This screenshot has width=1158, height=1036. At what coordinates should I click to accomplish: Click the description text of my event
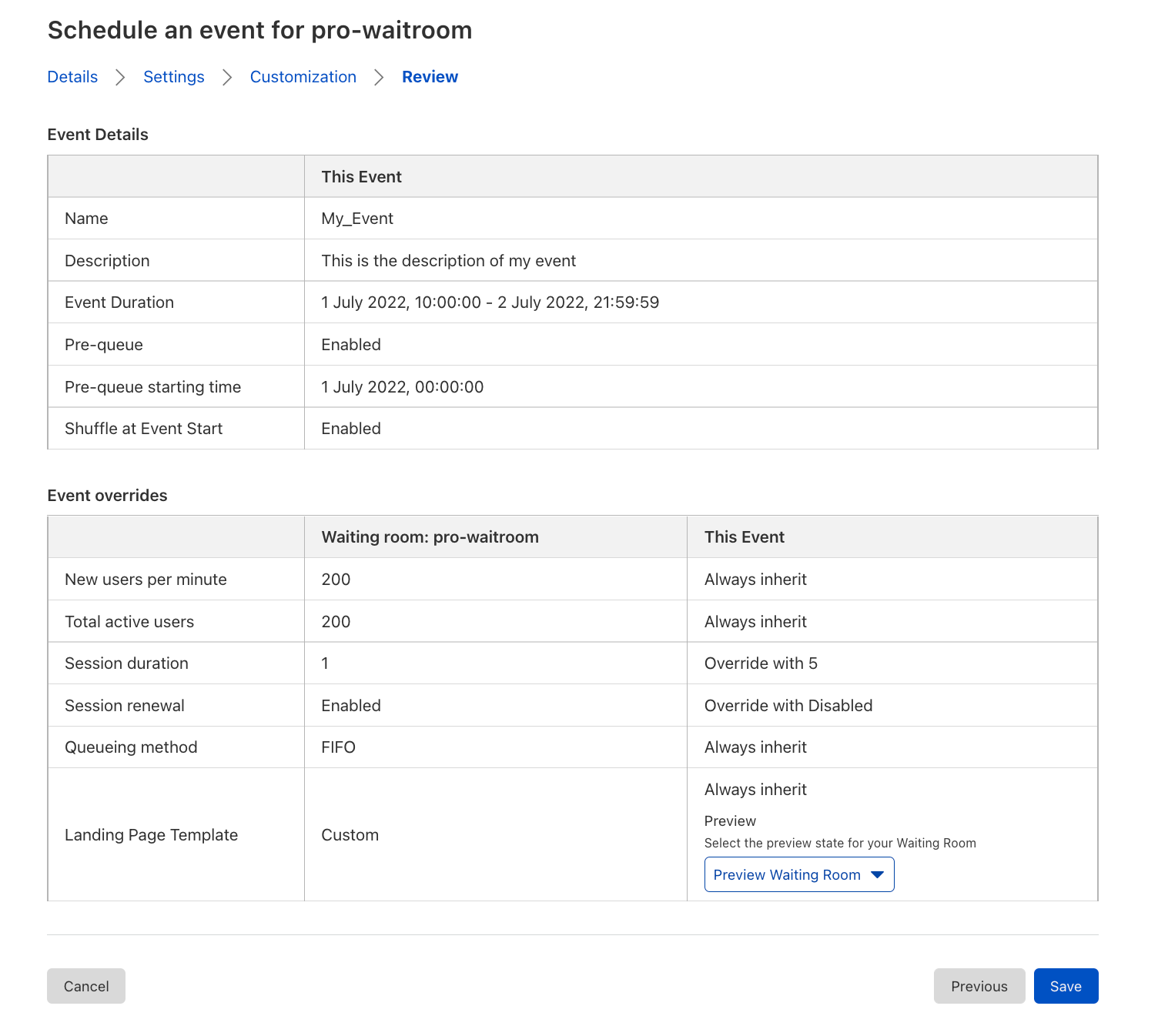[x=449, y=261]
